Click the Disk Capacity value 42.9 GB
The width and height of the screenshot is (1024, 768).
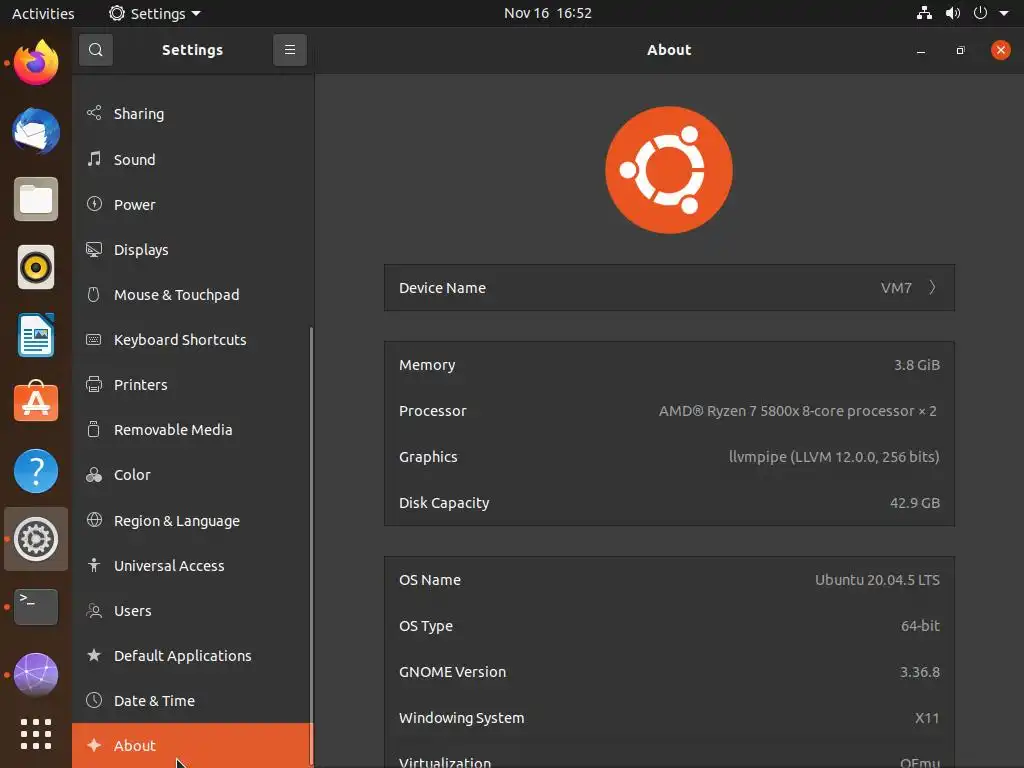coord(915,503)
